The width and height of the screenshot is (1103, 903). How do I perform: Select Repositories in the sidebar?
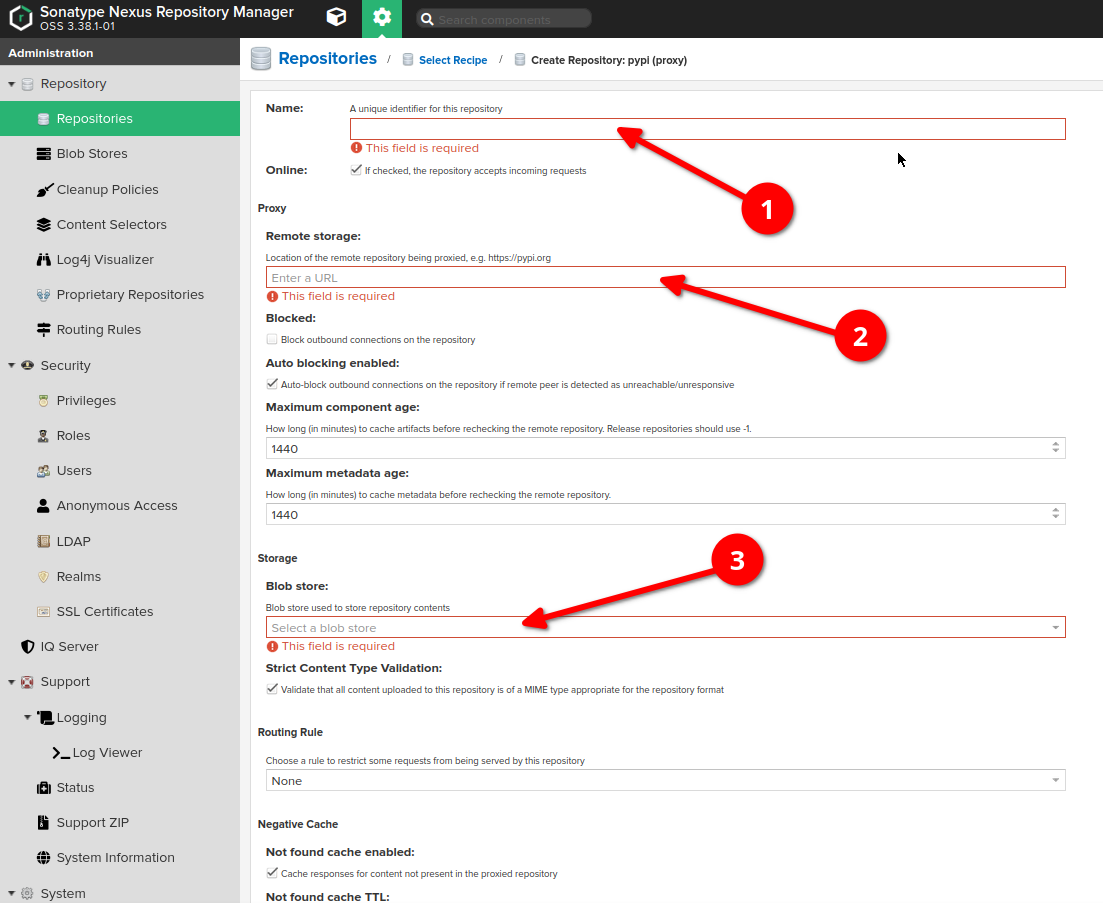click(120, 118)
